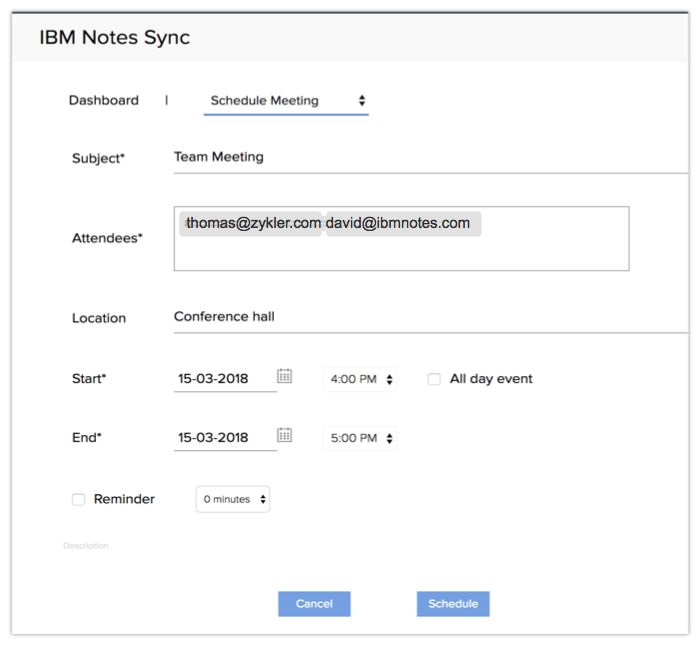700x646 pixels.
Task: Select the david@ibmnotes.com attendee chip
Action: tap(403, 223)
